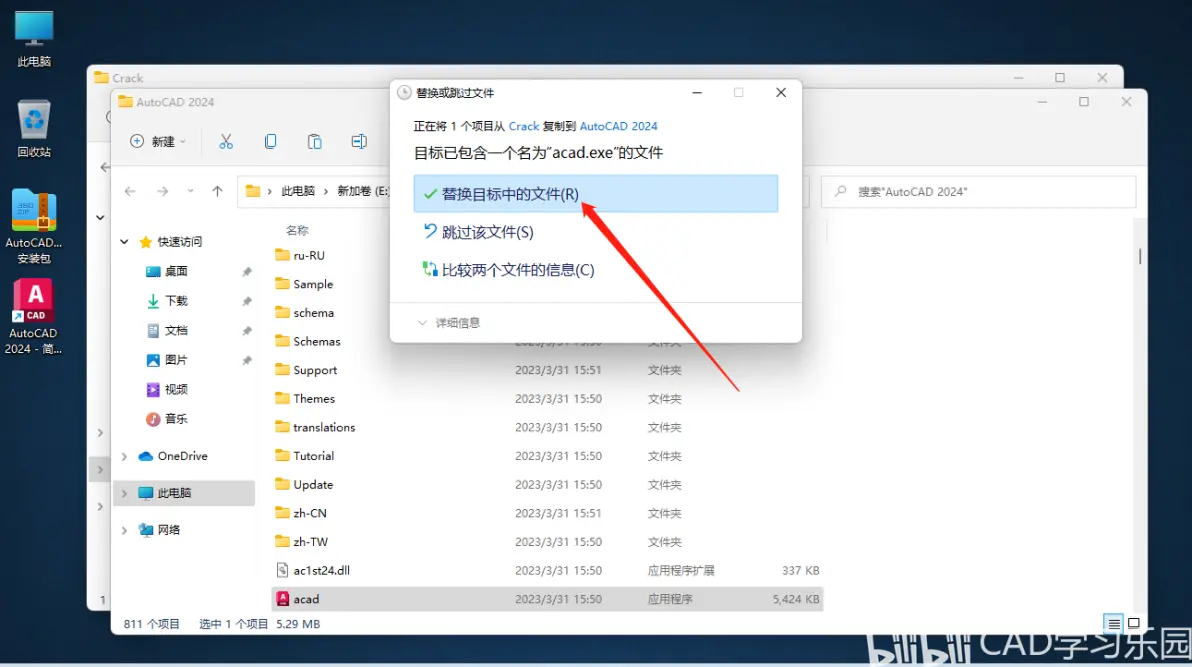Sort by the Name column header

[x=297, y=230]
